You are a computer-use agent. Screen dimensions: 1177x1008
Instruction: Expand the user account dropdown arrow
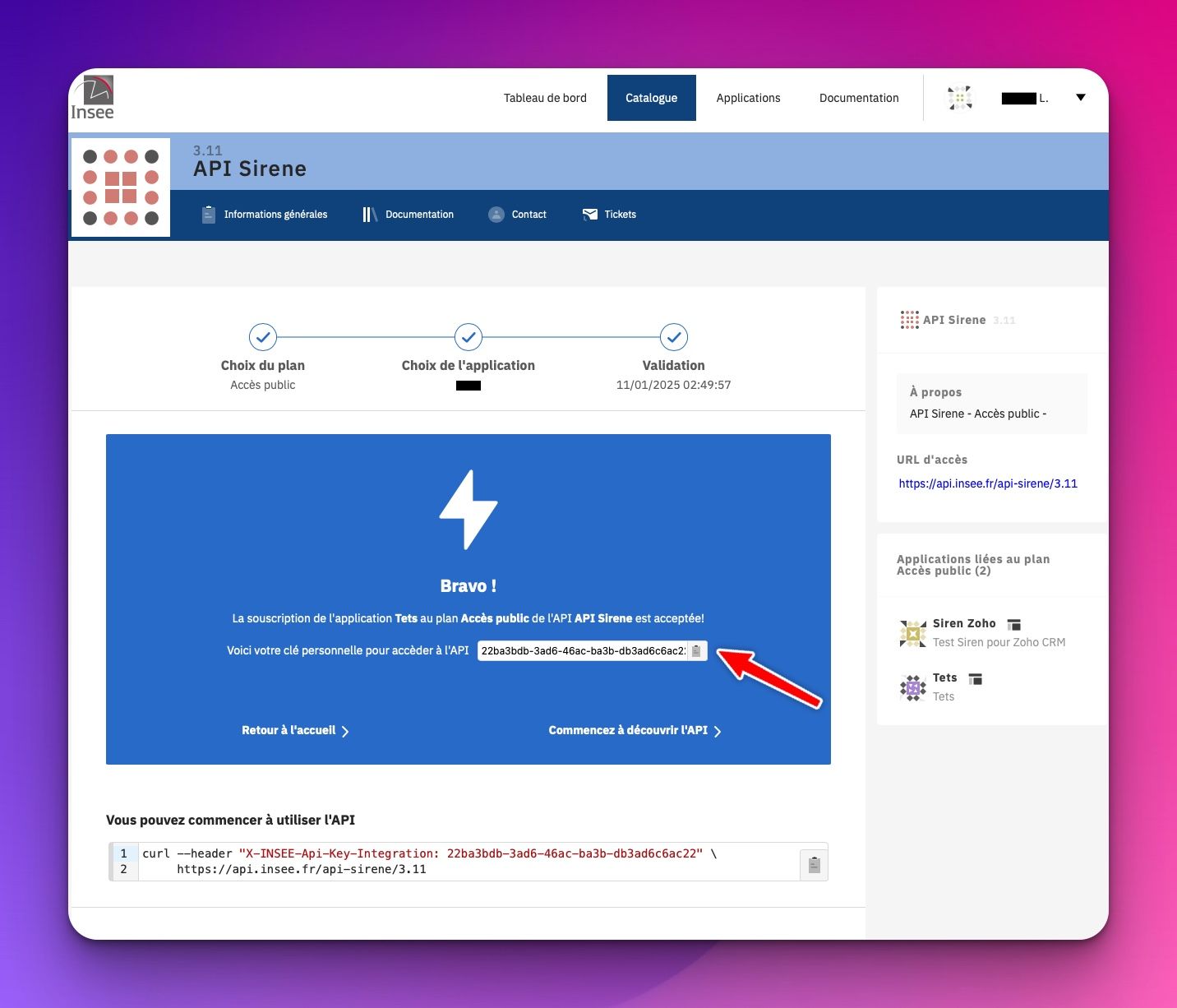click(x=1081, y=98)
